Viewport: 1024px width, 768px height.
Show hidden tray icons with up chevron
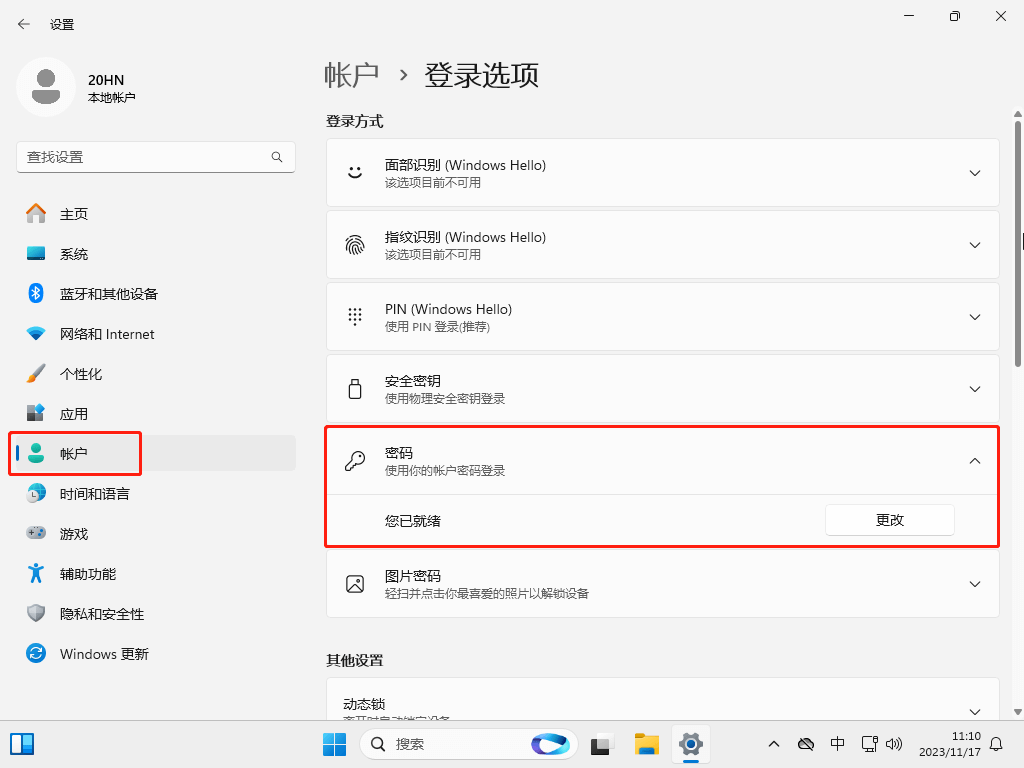point(774,744)
